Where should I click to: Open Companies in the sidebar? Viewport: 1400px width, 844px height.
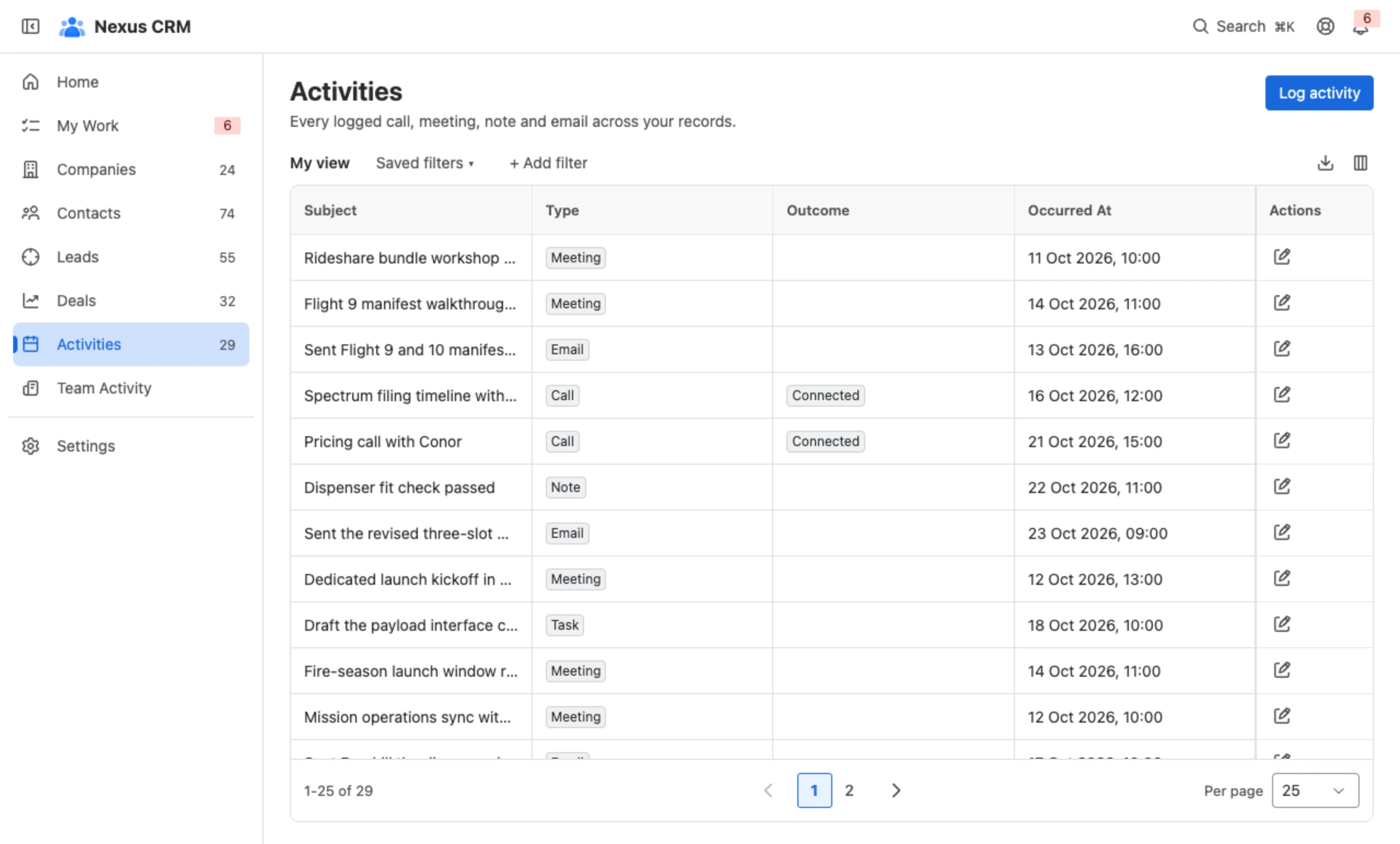coord(131,169)
